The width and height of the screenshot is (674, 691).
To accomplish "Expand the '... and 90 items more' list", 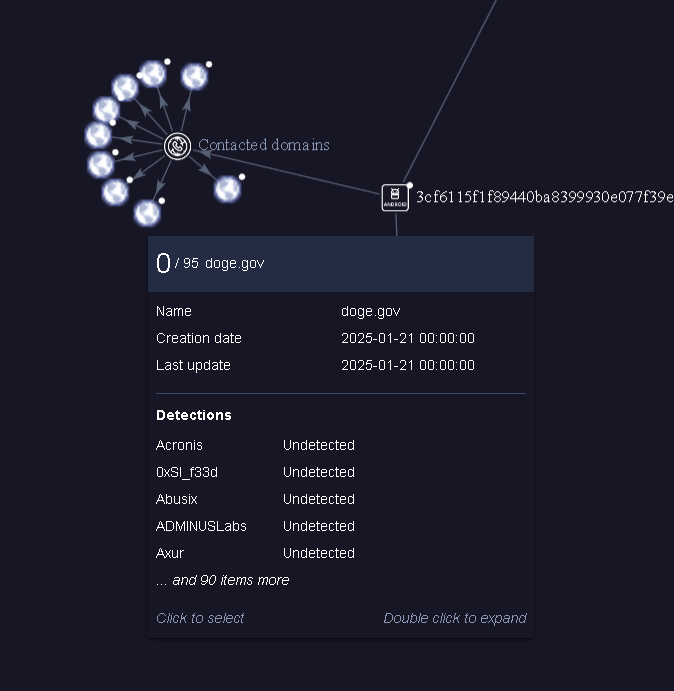I will 223,580.
